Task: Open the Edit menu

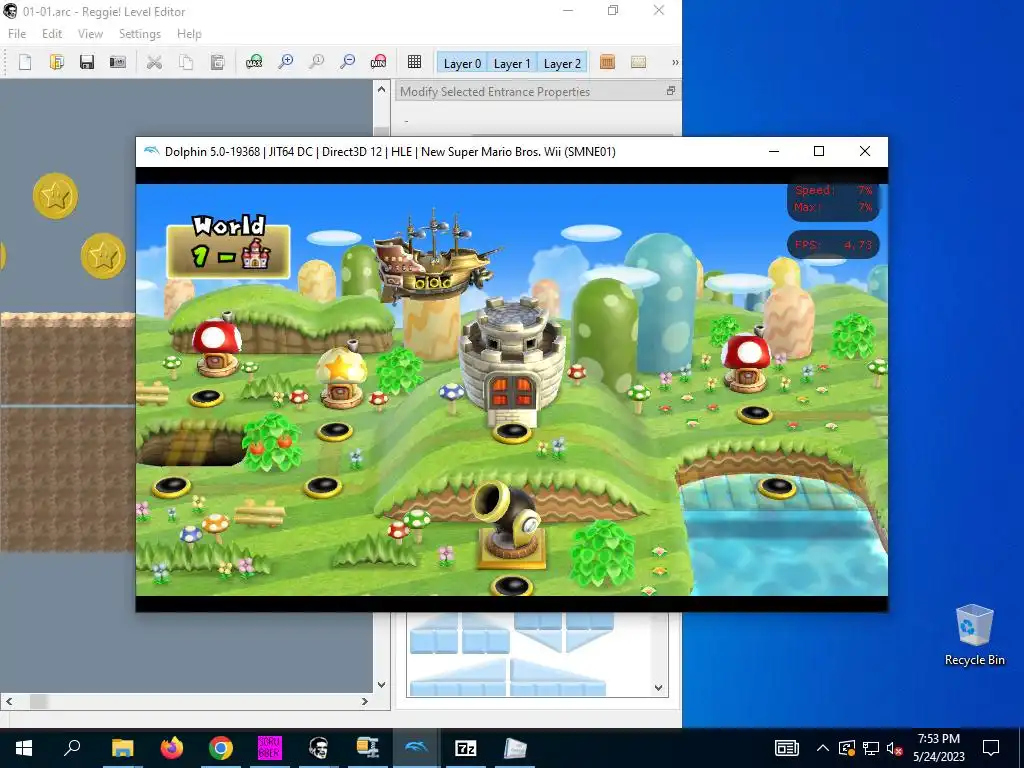Action: 52,34
